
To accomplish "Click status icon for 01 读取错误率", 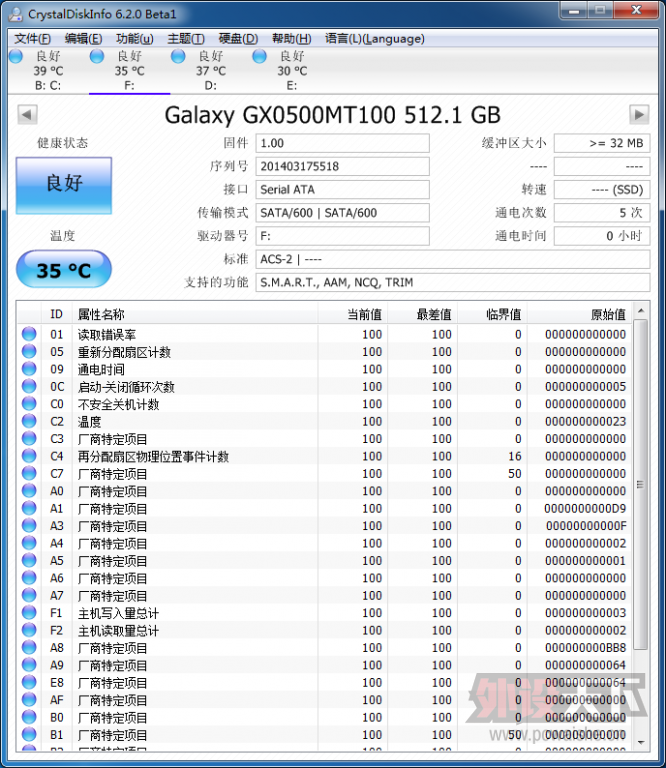I will [29, 334].
